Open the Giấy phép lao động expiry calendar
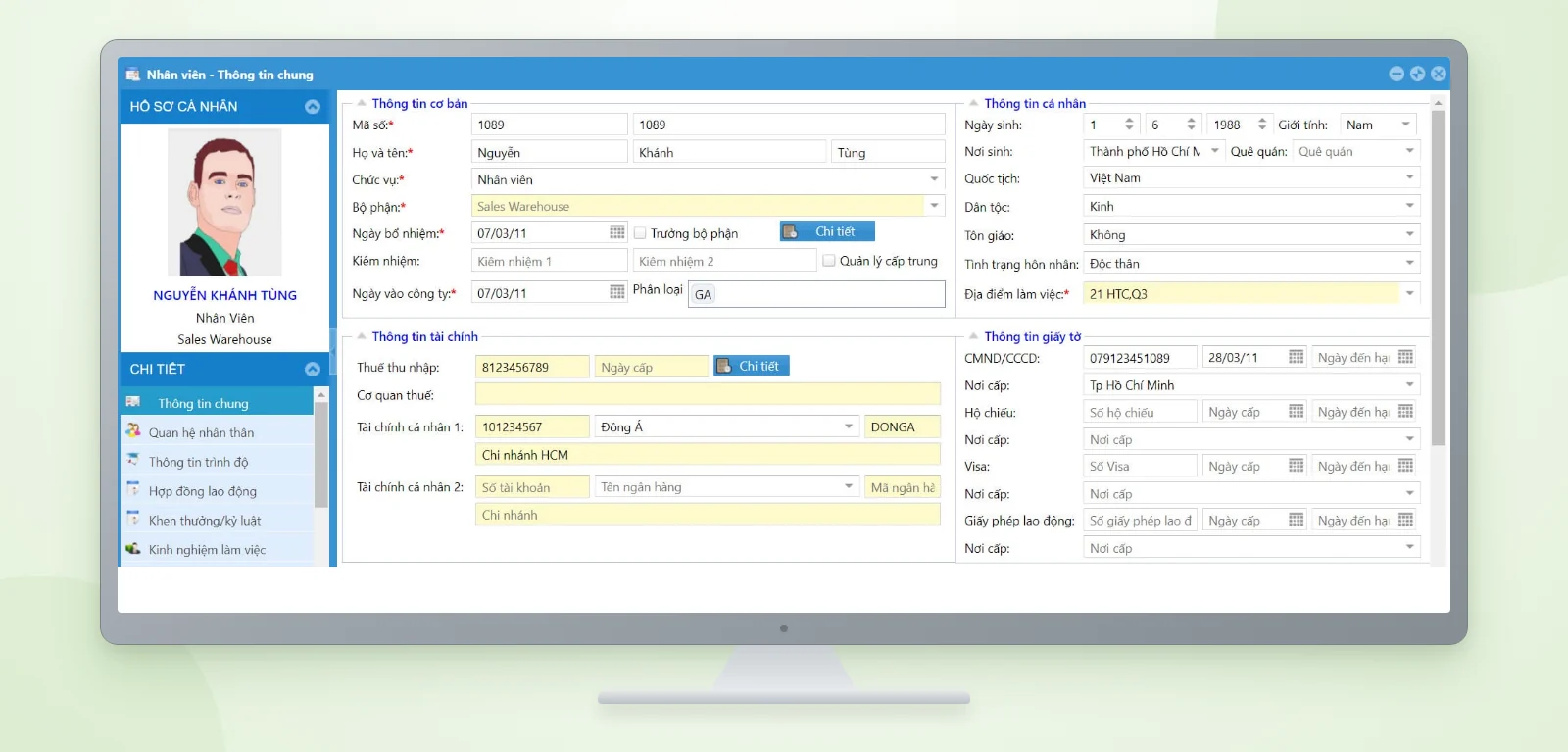 (1405, 520)
